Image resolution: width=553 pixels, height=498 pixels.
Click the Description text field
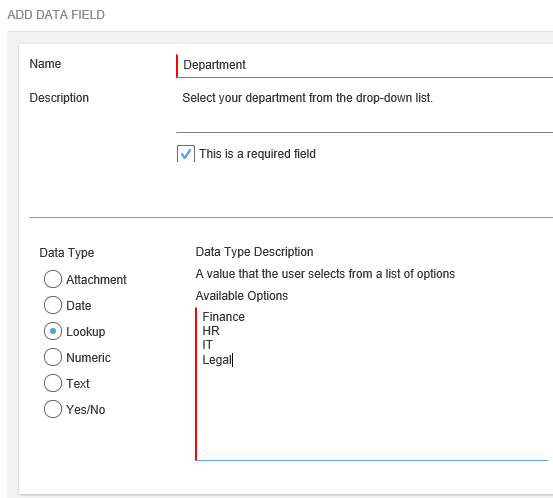(365, 110)
